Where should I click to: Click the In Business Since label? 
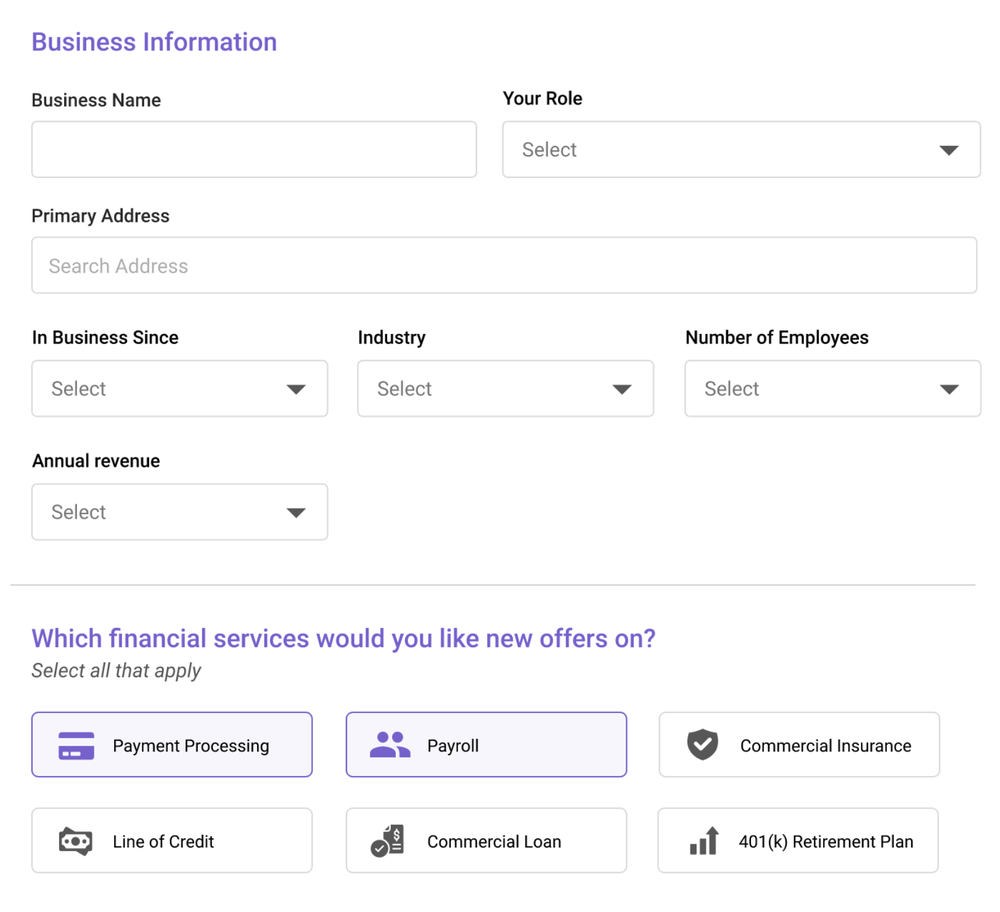[x=105, y=337]
